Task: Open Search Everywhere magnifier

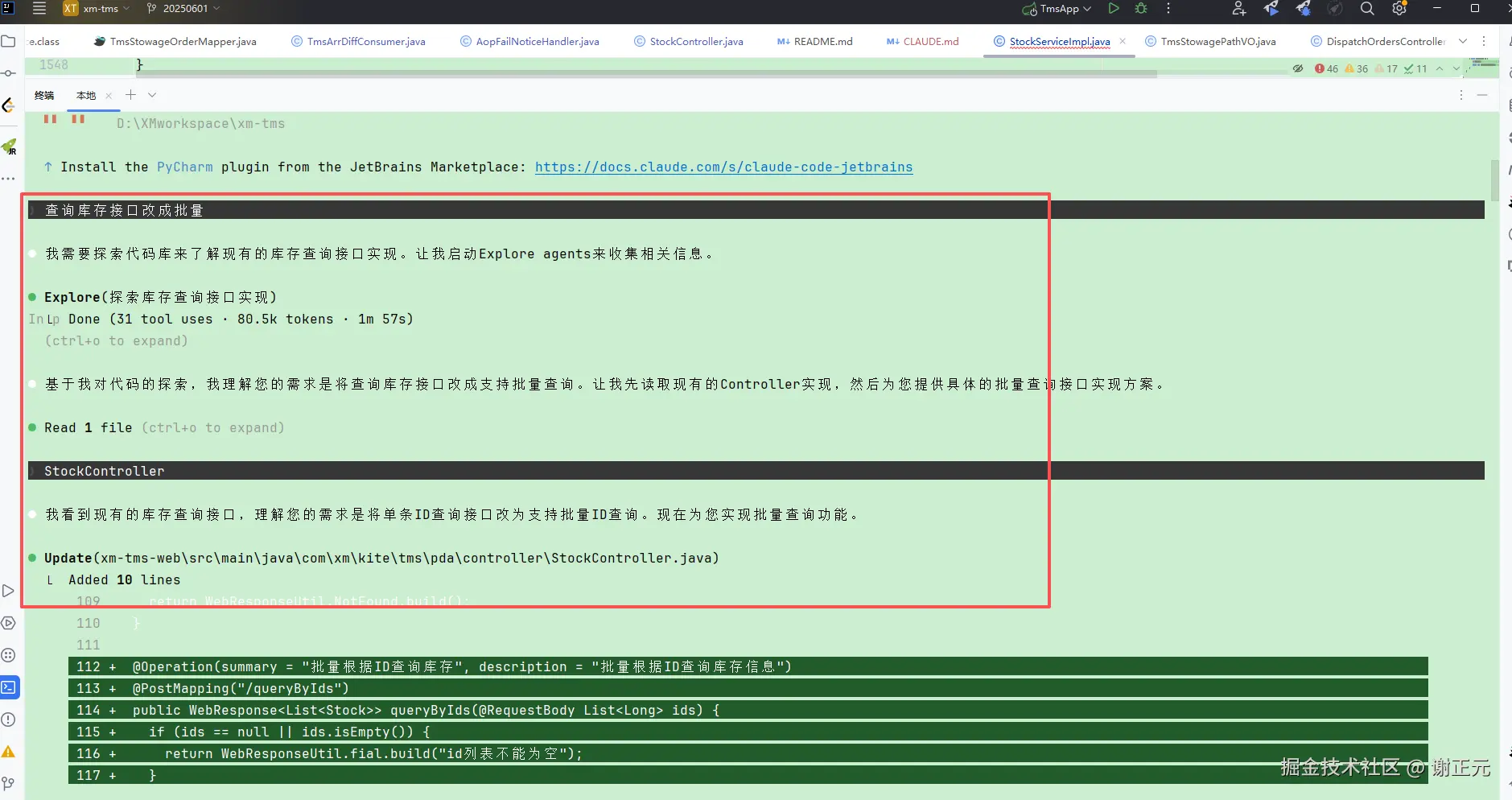Action: 1367,9
